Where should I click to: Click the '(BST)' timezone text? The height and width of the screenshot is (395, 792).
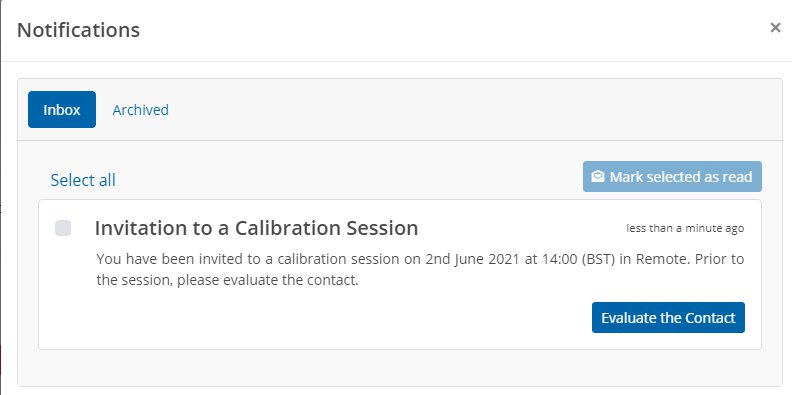(599, 260)
